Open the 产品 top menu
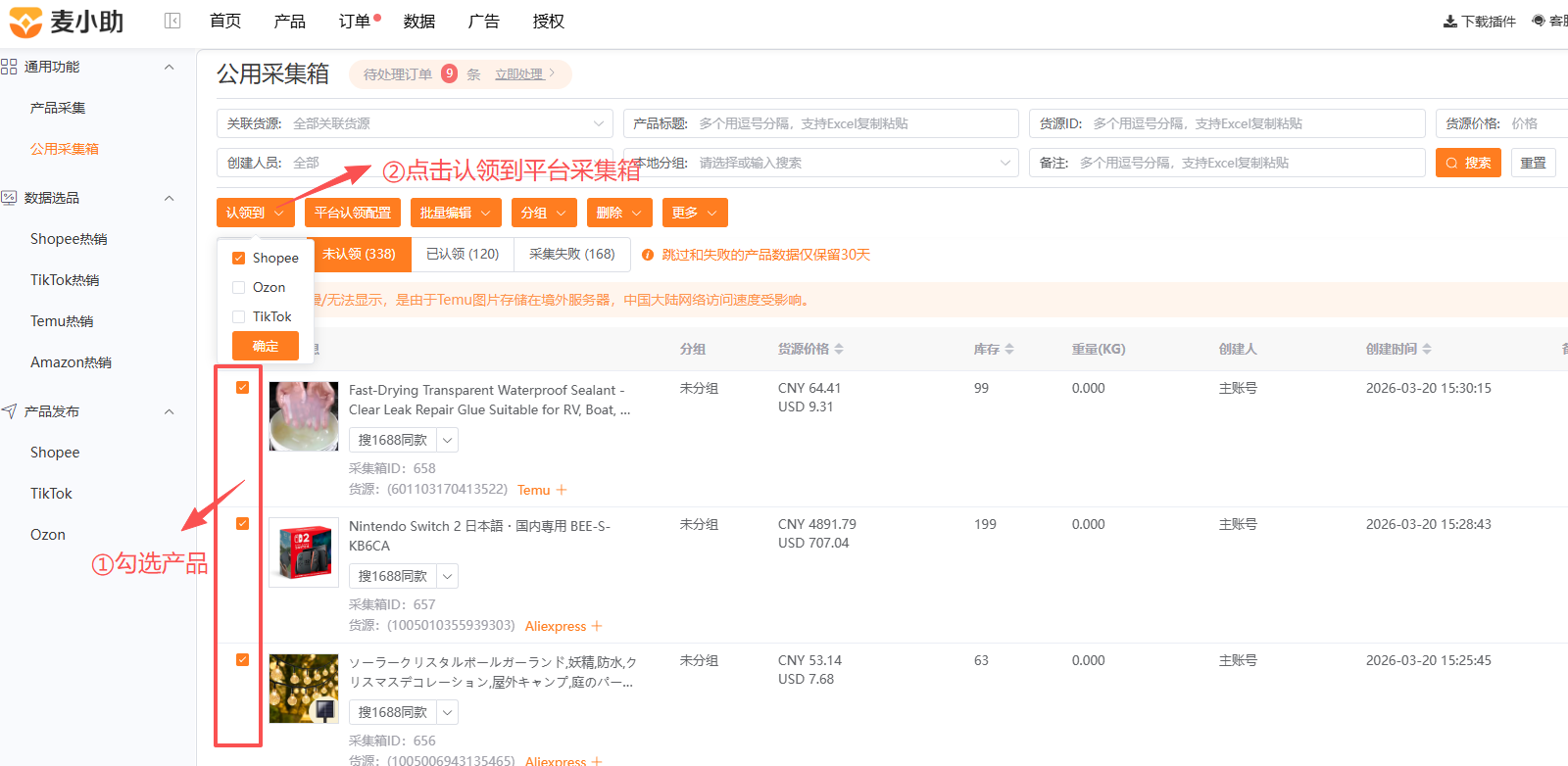The image size is (1568, 766). click(x=290, y=22)
